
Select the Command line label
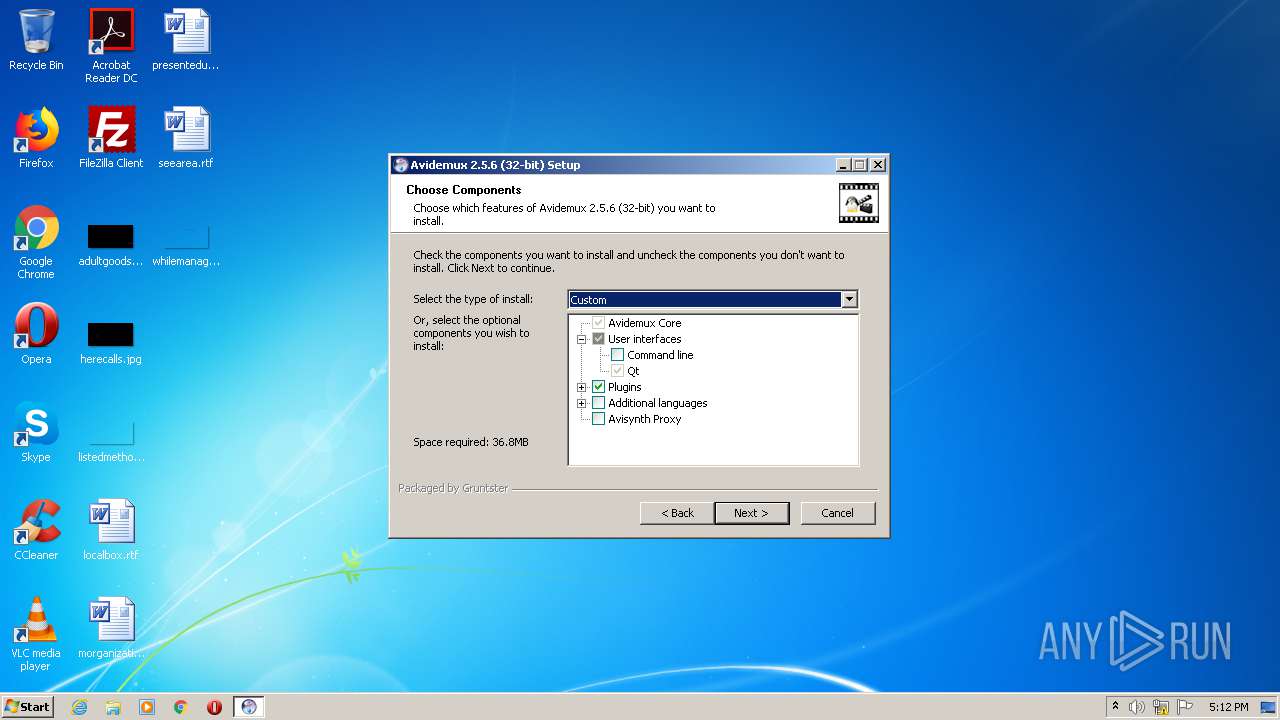pos(660,355)
